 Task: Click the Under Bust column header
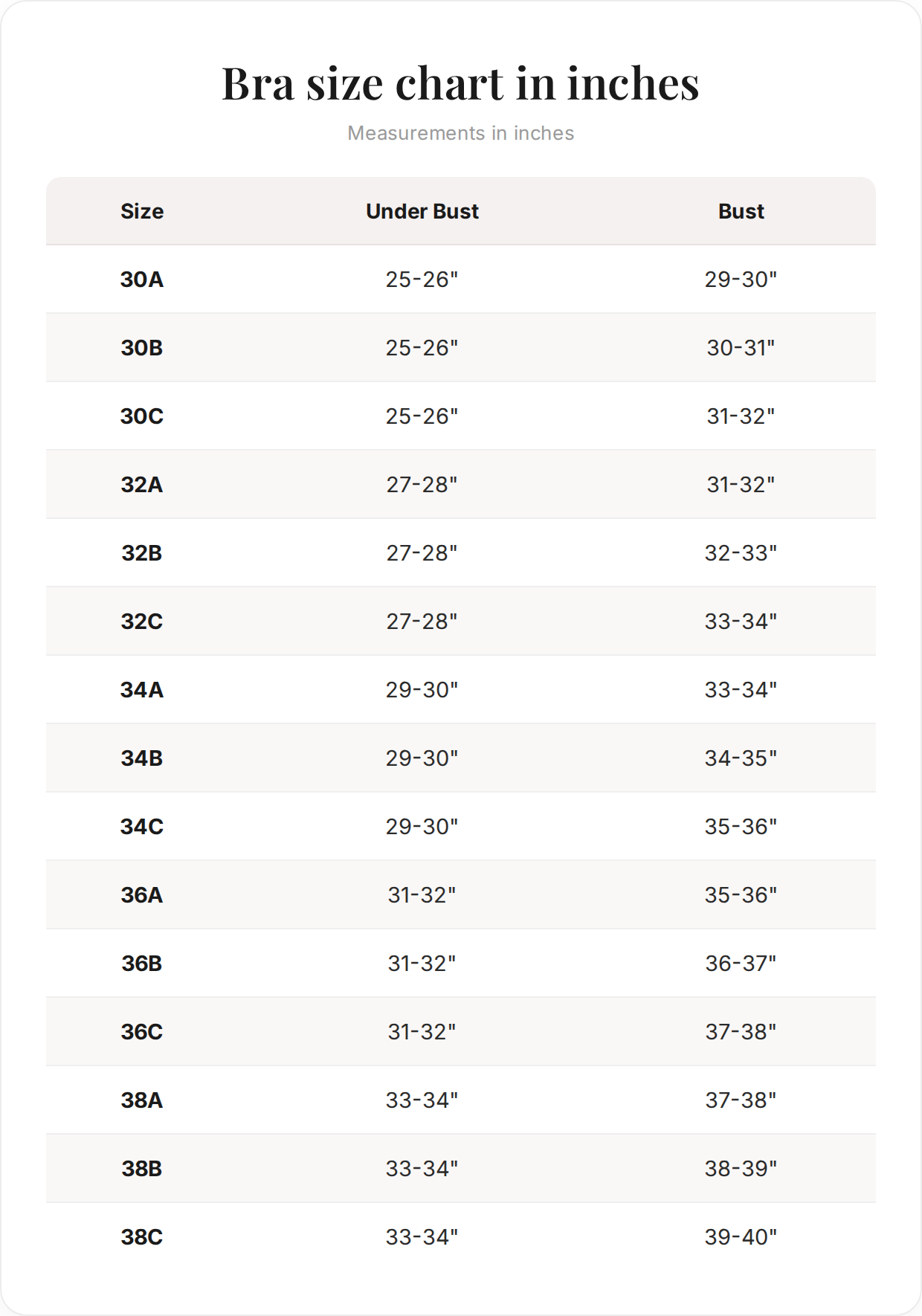(422, 211)
